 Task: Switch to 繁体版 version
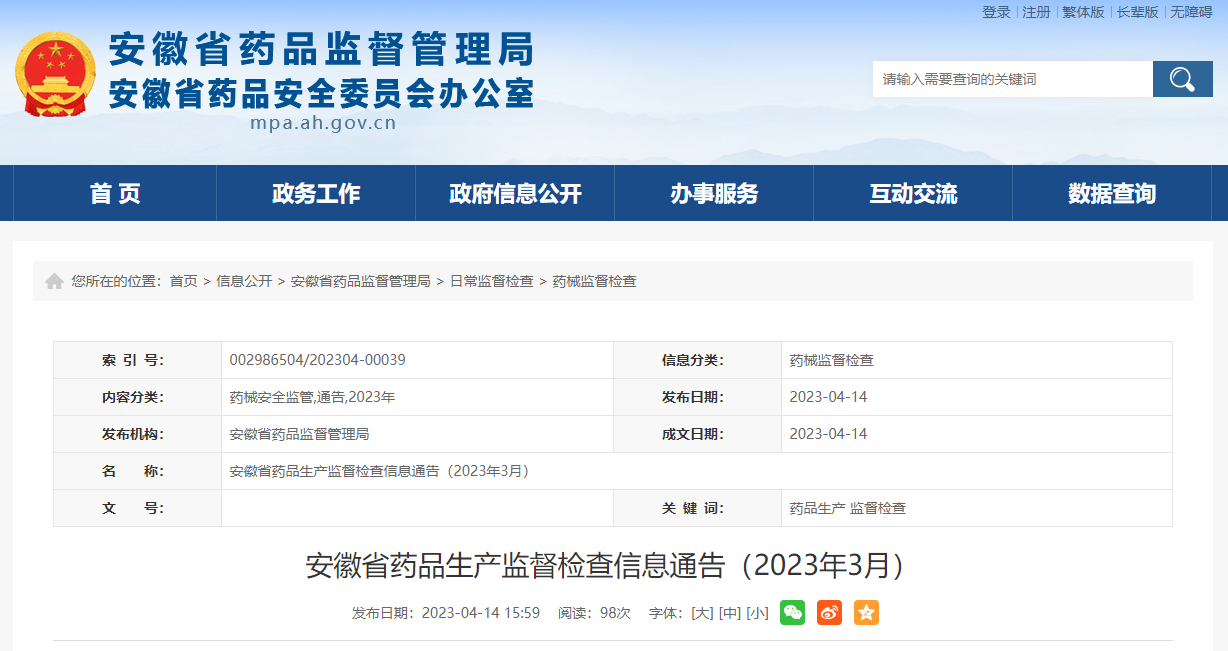pos(1082,14)
